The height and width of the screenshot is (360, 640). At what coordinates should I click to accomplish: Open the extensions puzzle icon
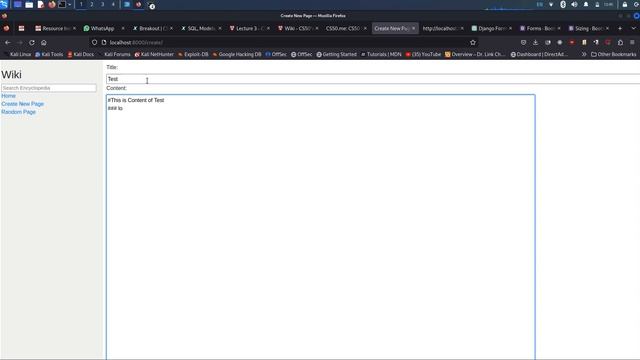coord(620,42)
